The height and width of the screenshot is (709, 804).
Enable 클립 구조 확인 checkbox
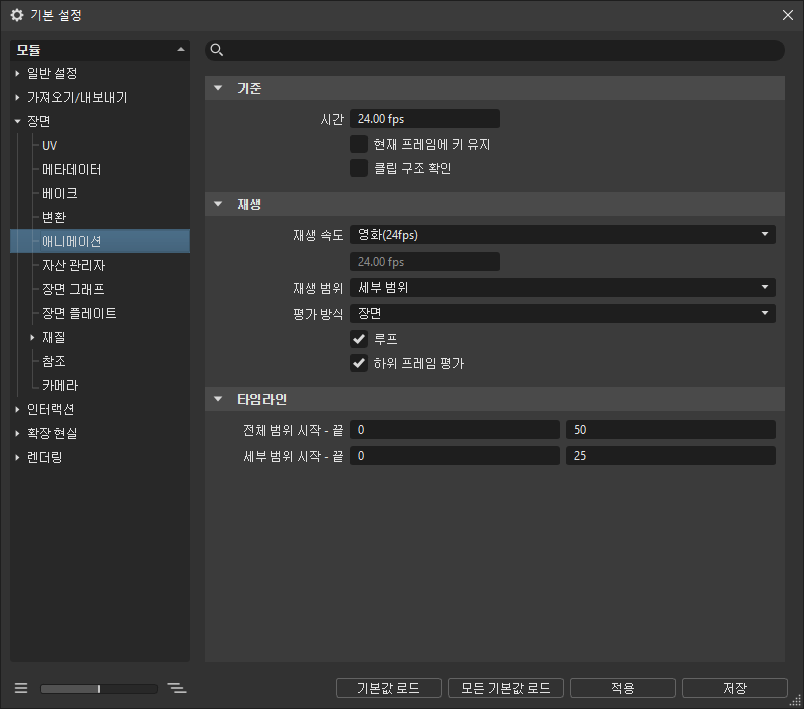point(359,168)
